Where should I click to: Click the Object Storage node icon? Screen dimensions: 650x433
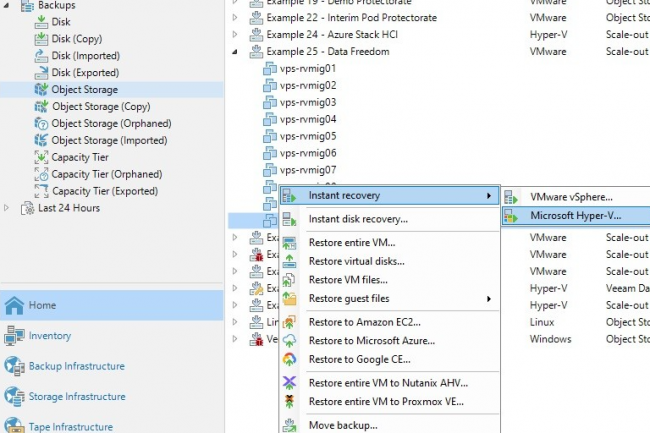tap(41, 90)
